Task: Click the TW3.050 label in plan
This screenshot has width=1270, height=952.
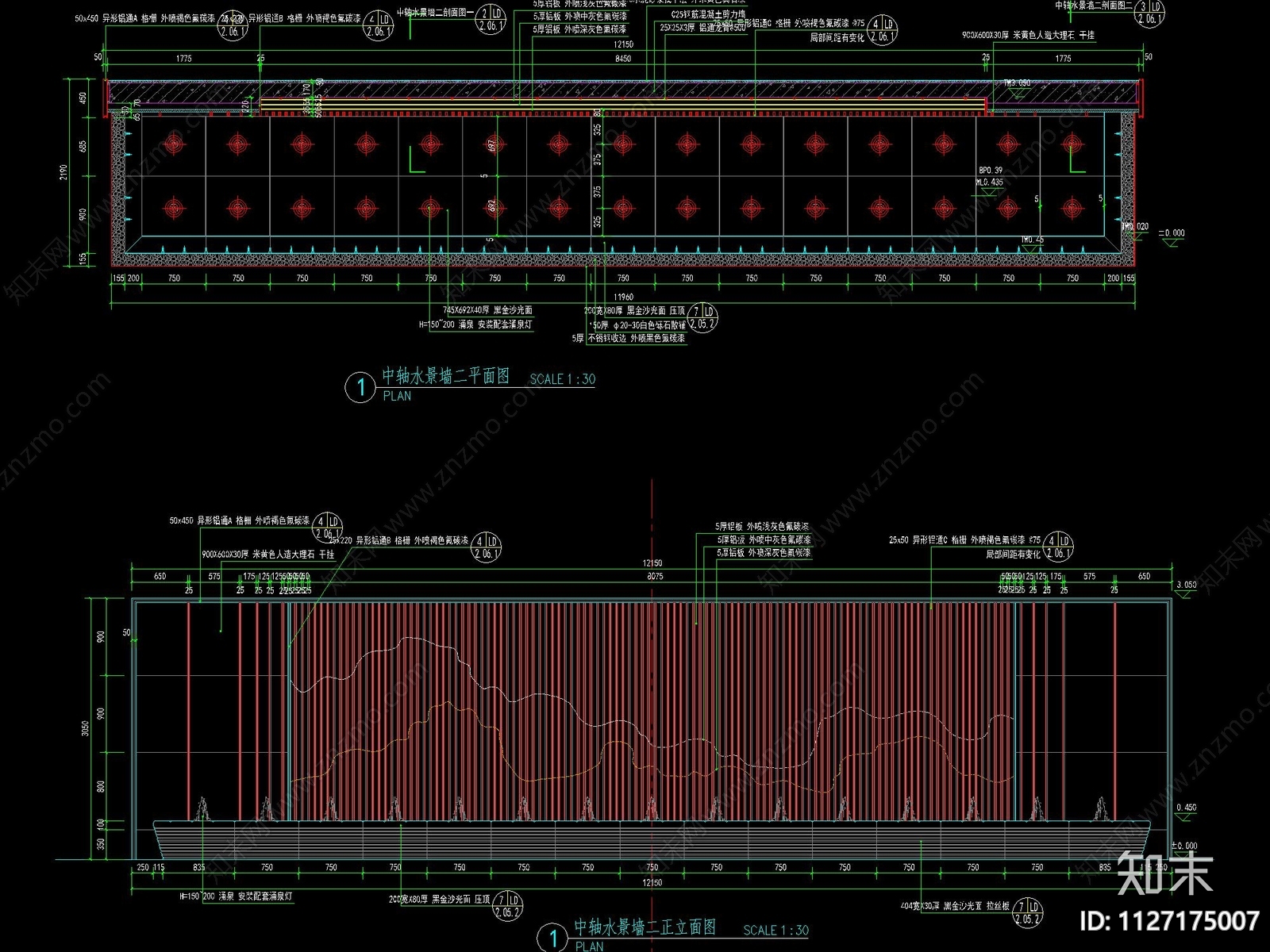Action: (1018, 83)
